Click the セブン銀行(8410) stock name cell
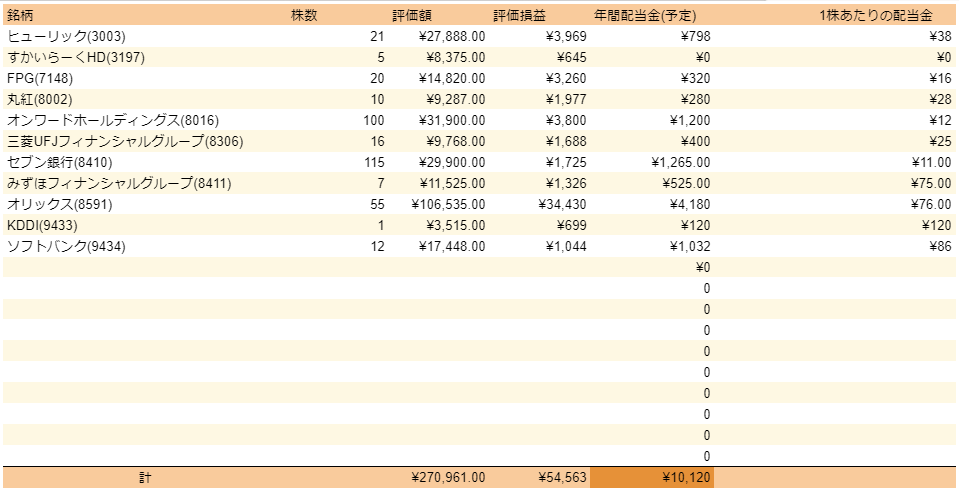Screen dimensions: 959x491 pyautogui.click(x=60, y=162)
